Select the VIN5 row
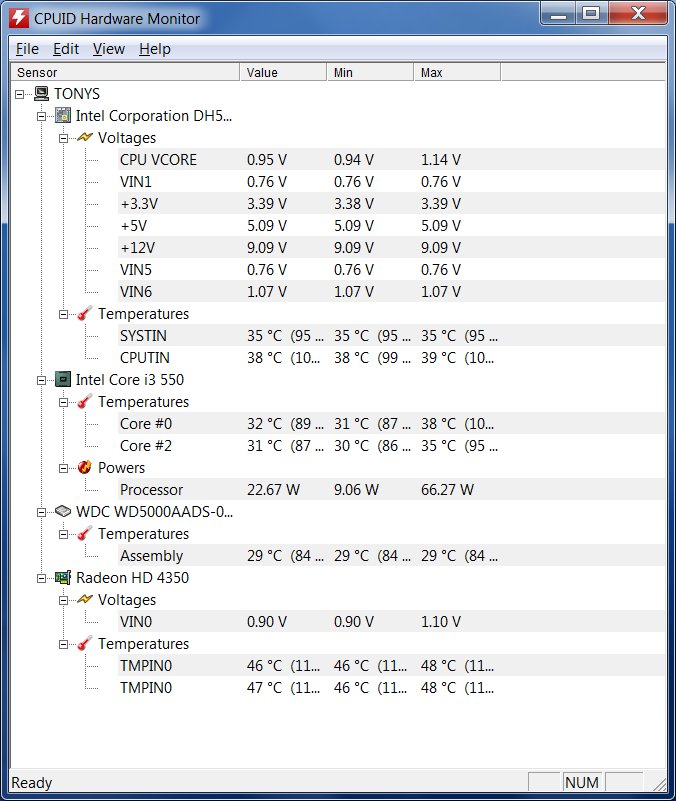The height and width of the screenshot is (801, 676). tap(391, 269)
